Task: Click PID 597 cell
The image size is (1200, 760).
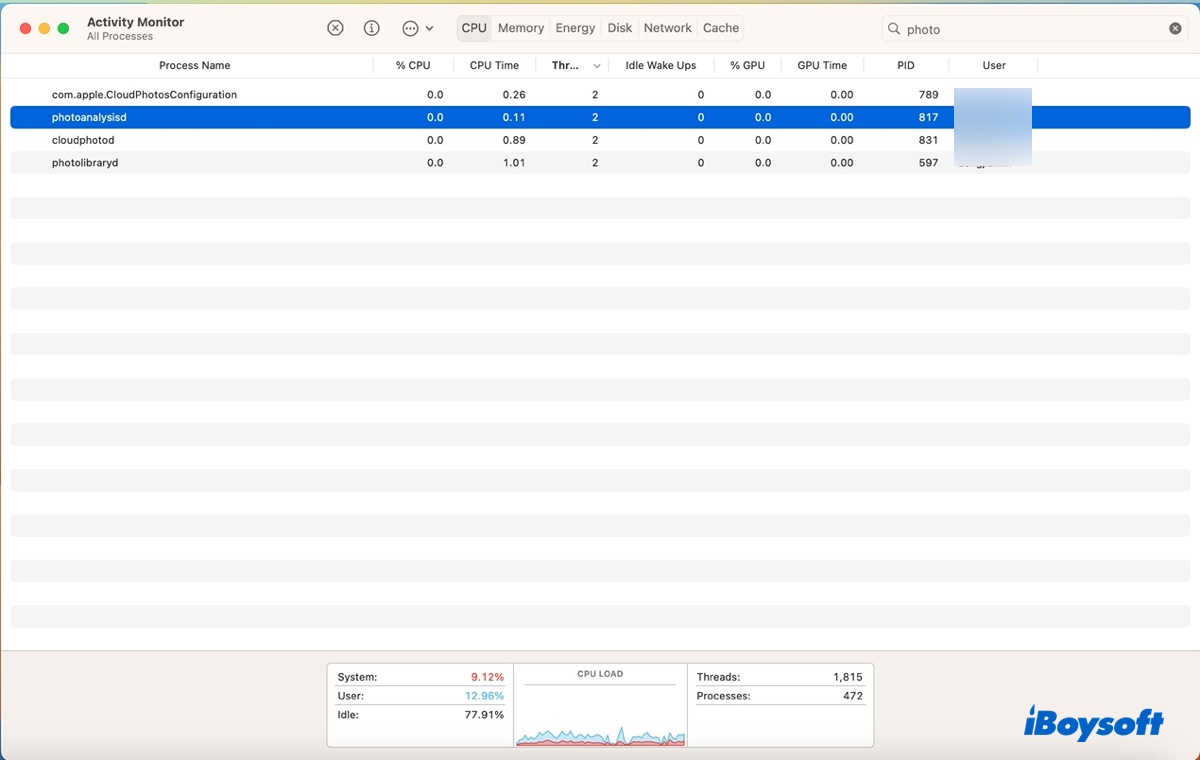Action: click(928, 163)
